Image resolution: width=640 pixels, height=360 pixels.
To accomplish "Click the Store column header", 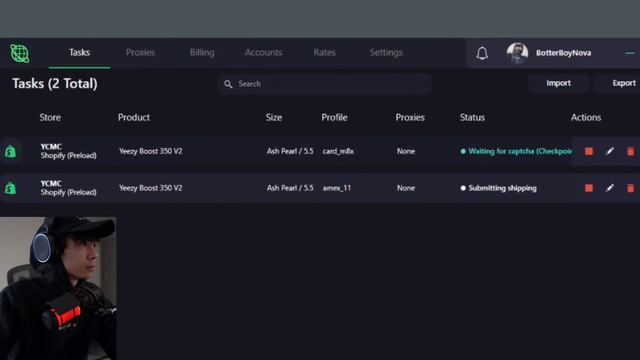I will point(50,118).
